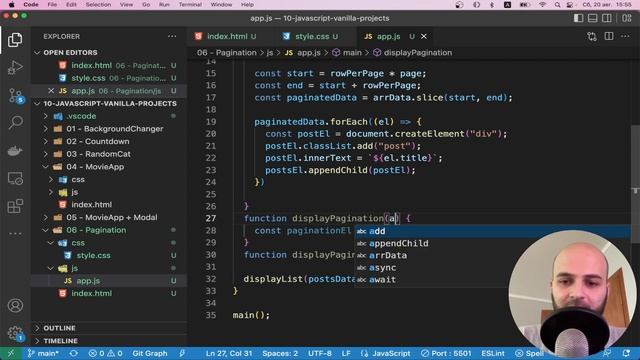The height and width of the screenshot is (360, 640).
Task: Click ESLint status bar item
Action: point(493,353)
